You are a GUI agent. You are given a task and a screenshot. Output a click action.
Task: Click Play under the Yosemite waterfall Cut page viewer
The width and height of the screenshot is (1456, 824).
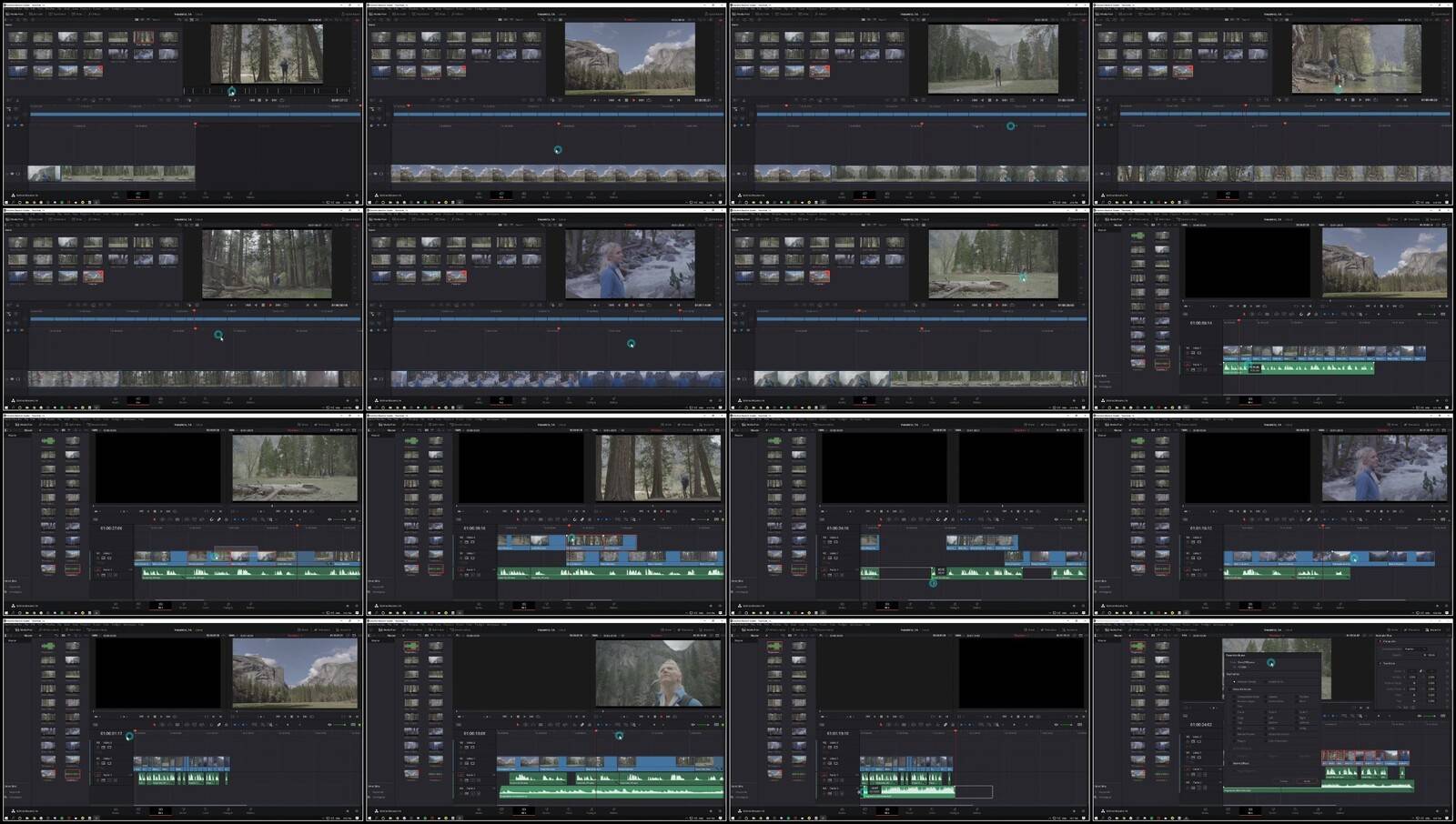tap(997, 100)
